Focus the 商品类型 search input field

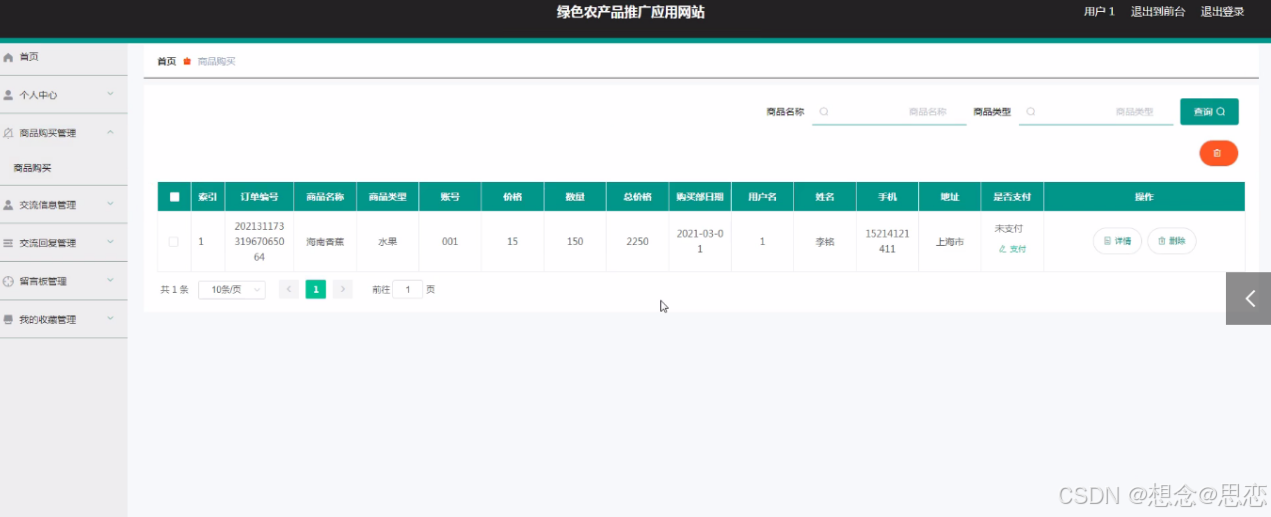click(1096, 112)
